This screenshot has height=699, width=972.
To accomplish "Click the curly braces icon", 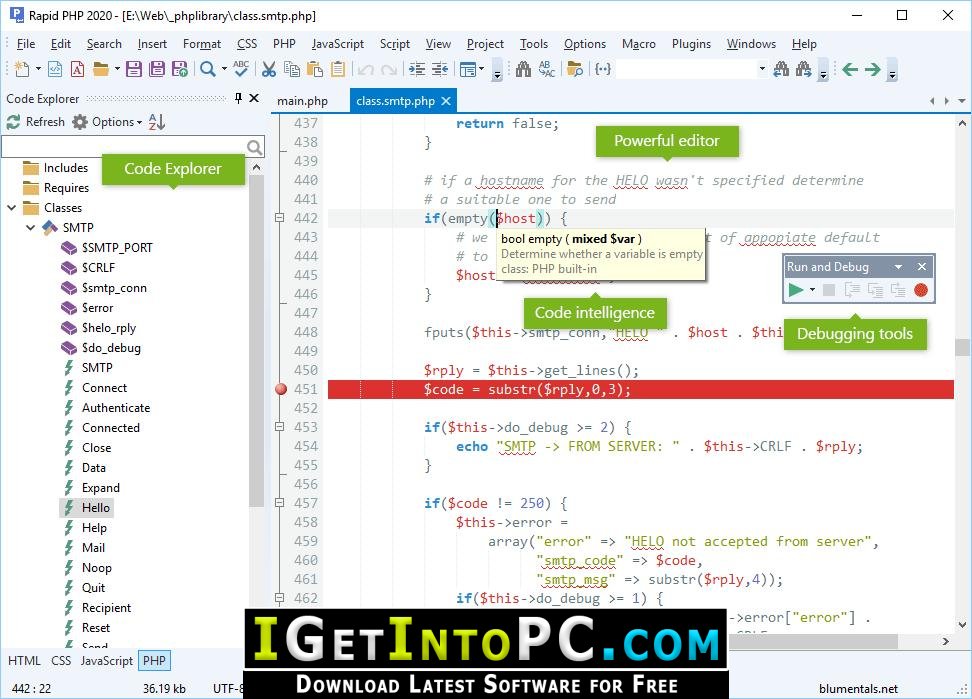I will 603,69.
